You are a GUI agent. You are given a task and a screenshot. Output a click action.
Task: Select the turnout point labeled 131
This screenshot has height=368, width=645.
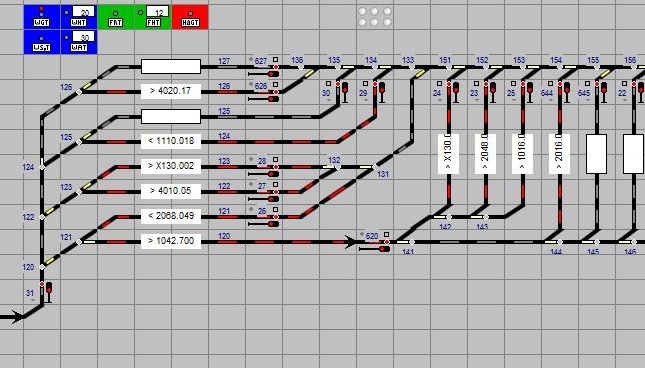point(375,167)
